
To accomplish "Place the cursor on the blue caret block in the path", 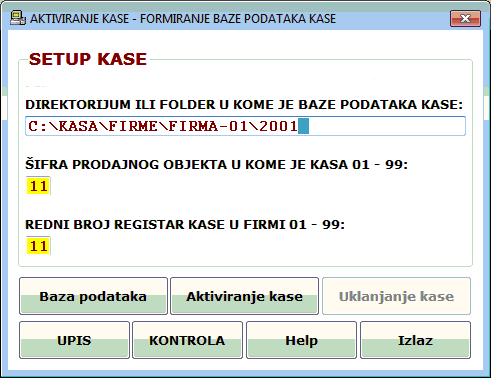I will click(303, 126).
